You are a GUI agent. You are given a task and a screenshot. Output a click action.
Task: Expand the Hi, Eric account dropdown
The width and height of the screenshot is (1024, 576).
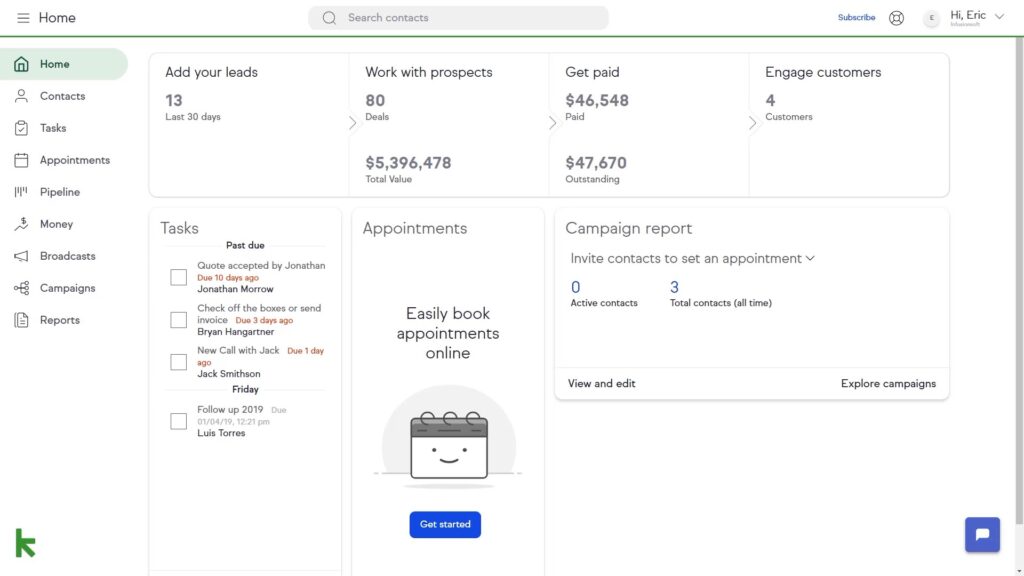[999, 17]
